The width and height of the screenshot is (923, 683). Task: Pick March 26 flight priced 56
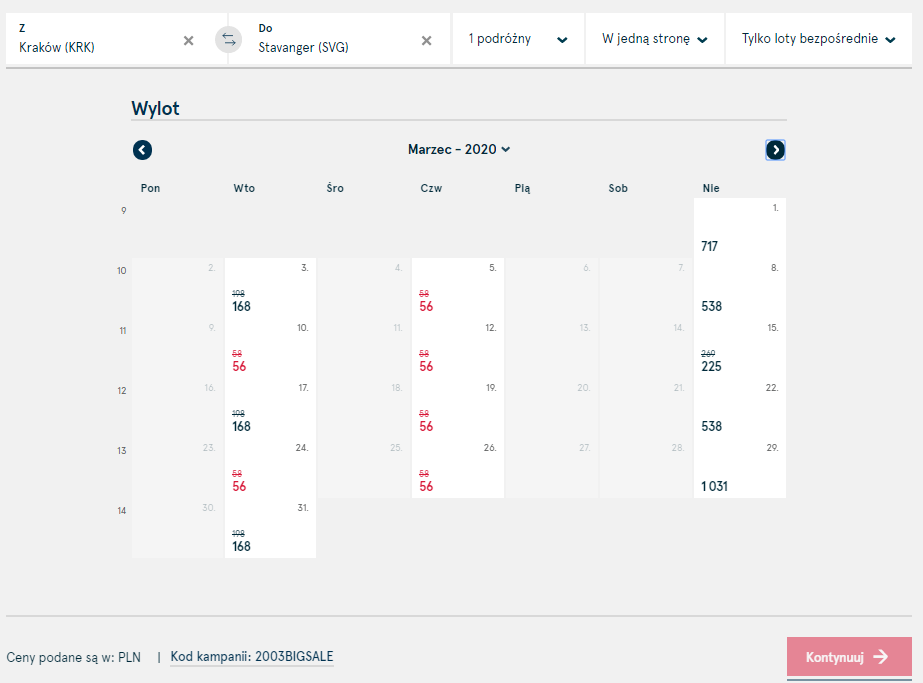(x=458, y=469)
